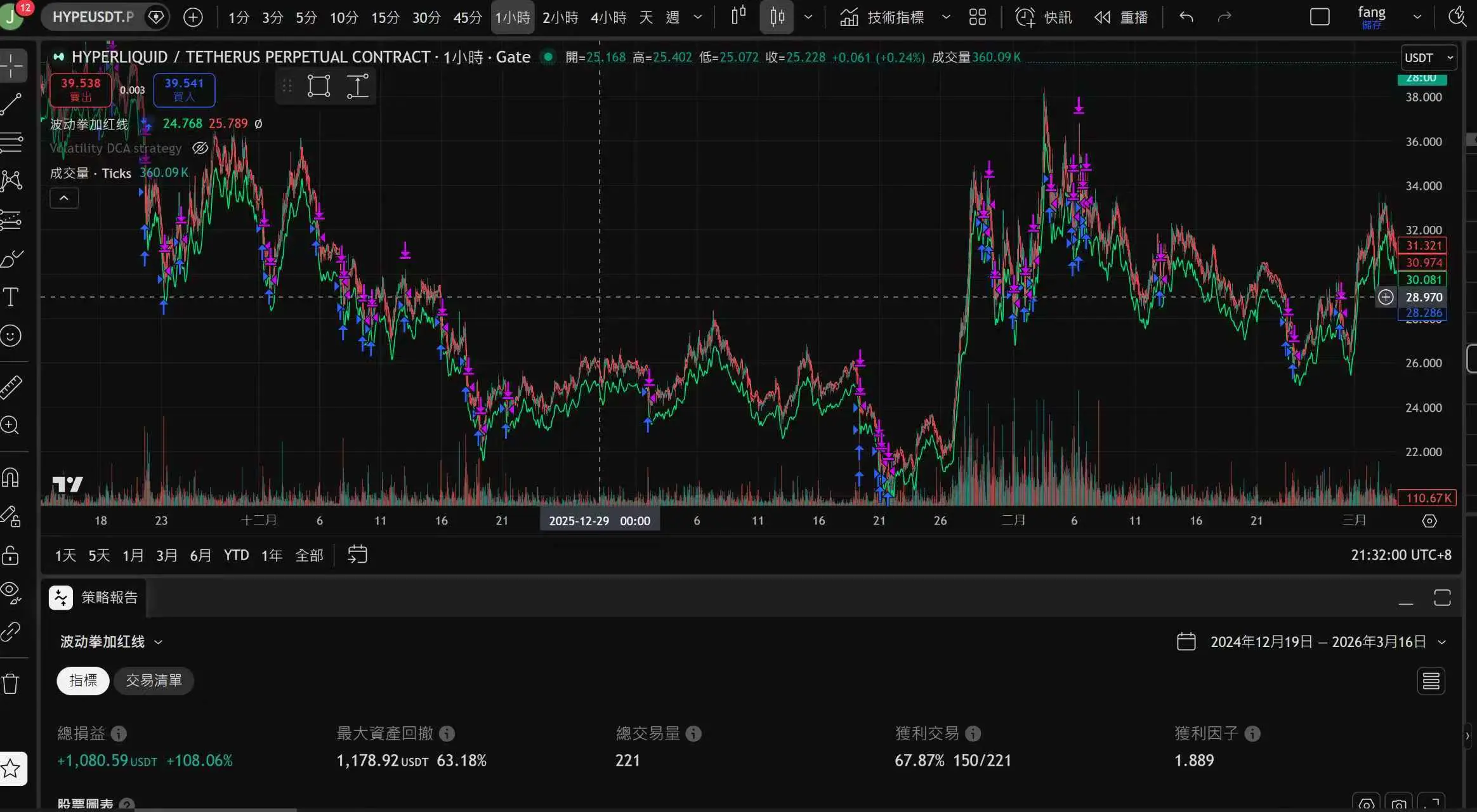Expand the 波动拳加红线 strategy dropdown
Viewport: 1477px width, 812px height.
tap(111, 642)
